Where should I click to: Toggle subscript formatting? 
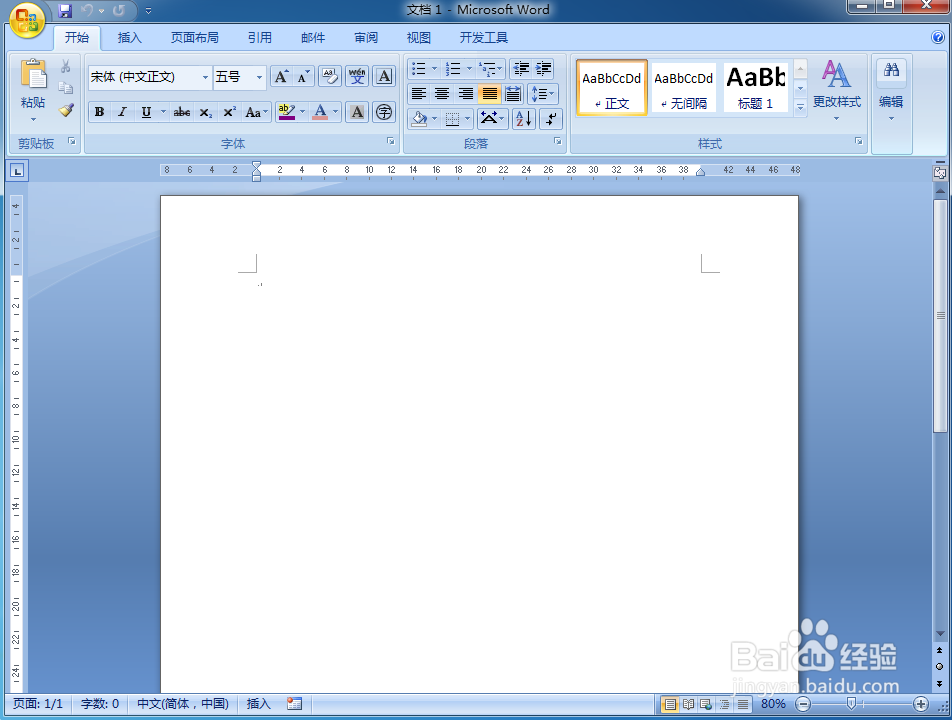(206, 112)
